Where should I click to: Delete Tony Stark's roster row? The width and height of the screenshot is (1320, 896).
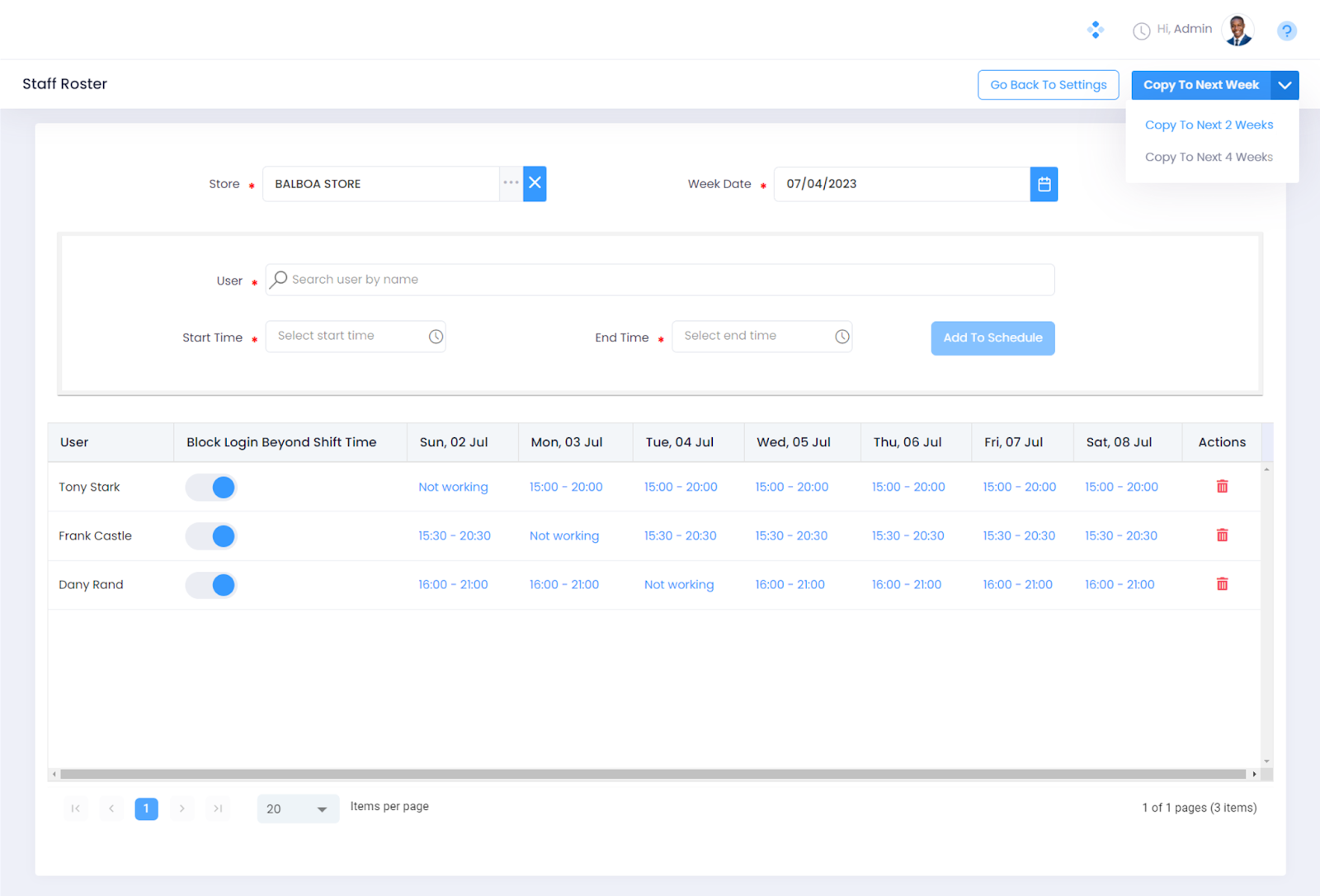coord(1222,487)
